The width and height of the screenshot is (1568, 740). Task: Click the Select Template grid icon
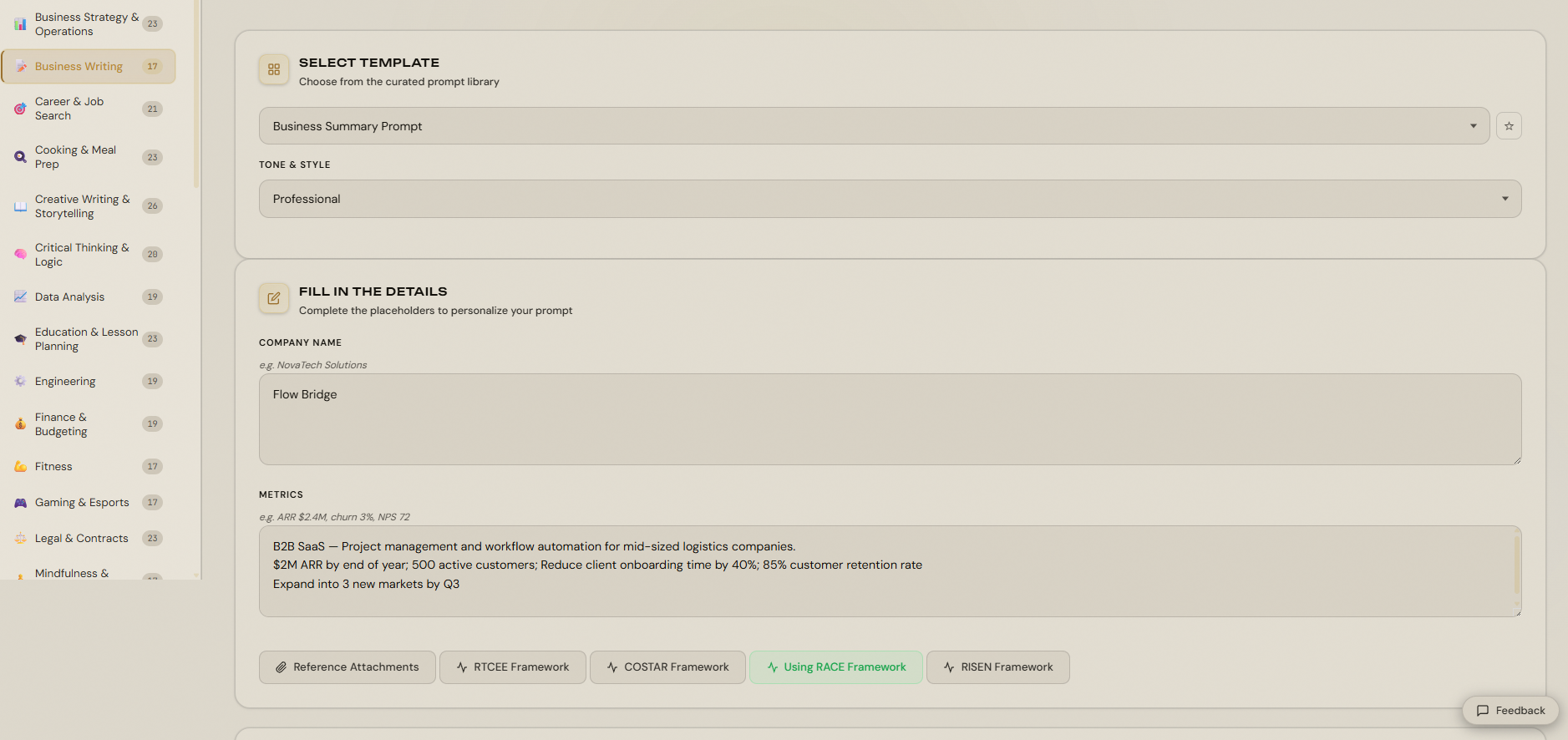pos(274,70)
